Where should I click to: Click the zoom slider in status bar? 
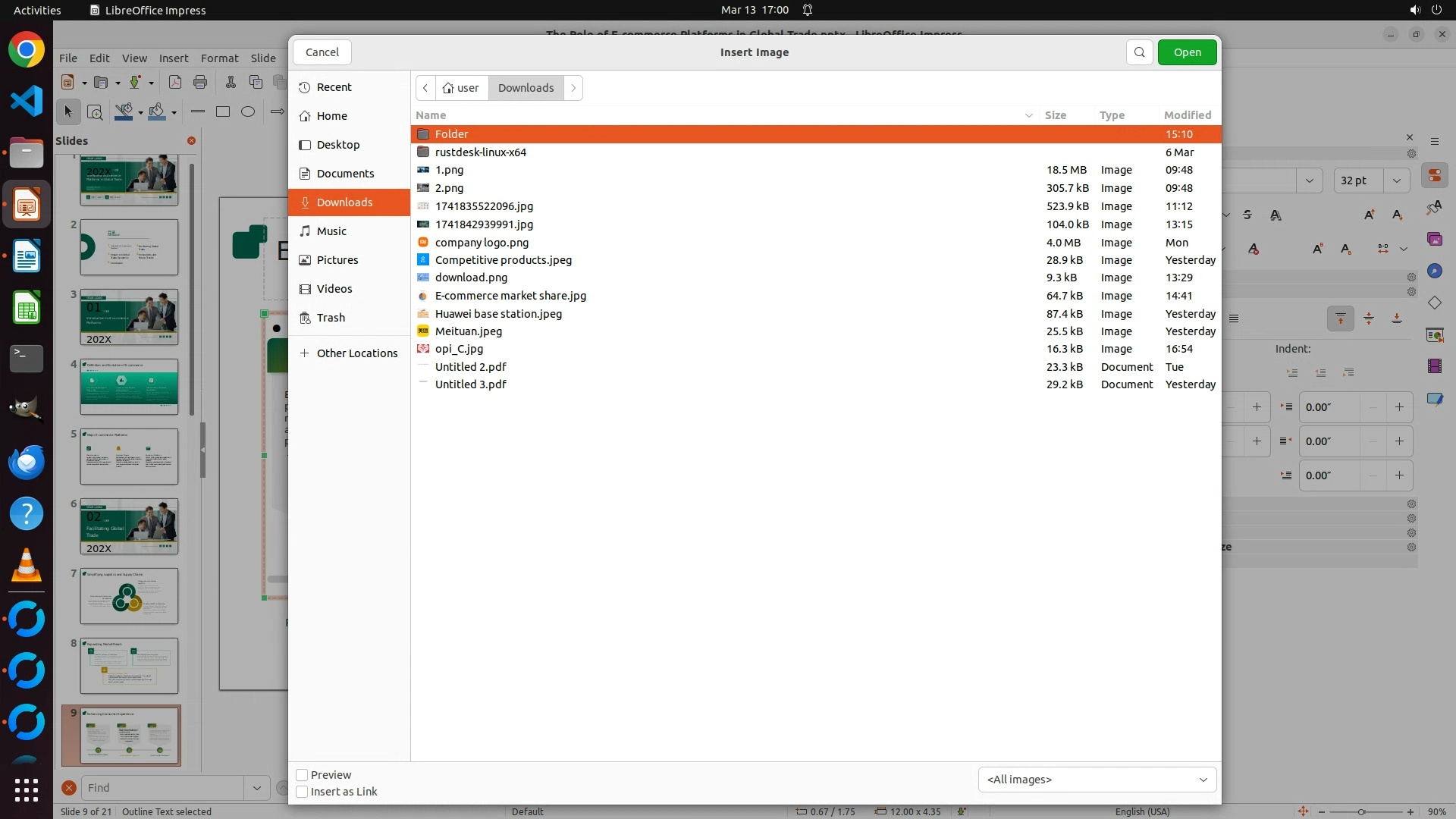[x=1361, y=811]
